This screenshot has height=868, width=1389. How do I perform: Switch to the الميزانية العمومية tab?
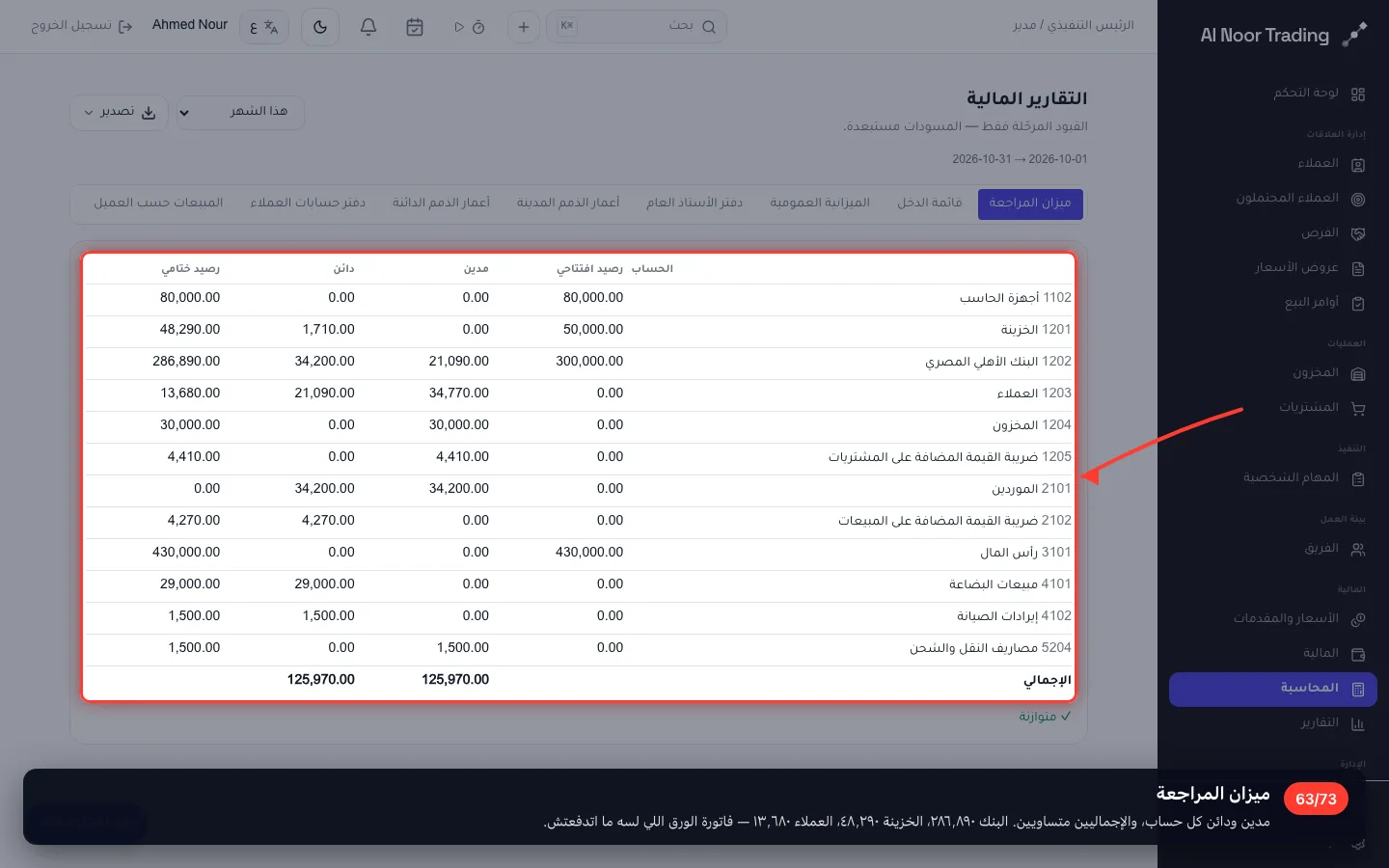tap(820, 203)
